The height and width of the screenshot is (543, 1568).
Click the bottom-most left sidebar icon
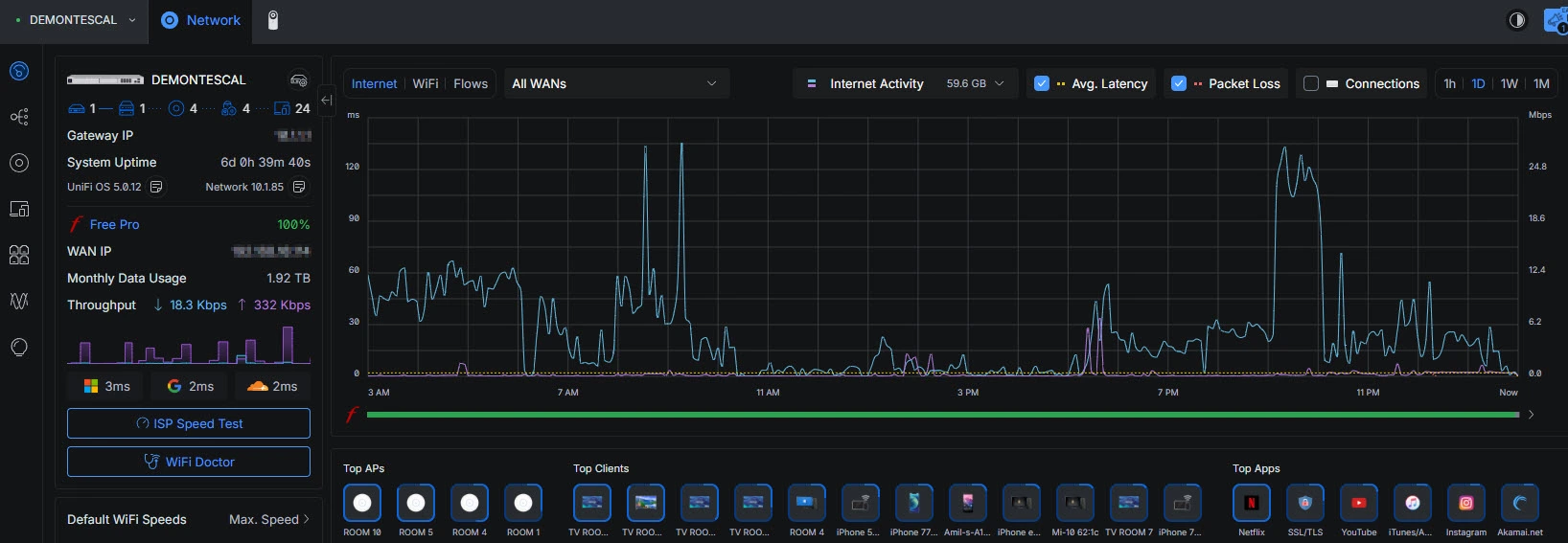[x=19, y=347]
